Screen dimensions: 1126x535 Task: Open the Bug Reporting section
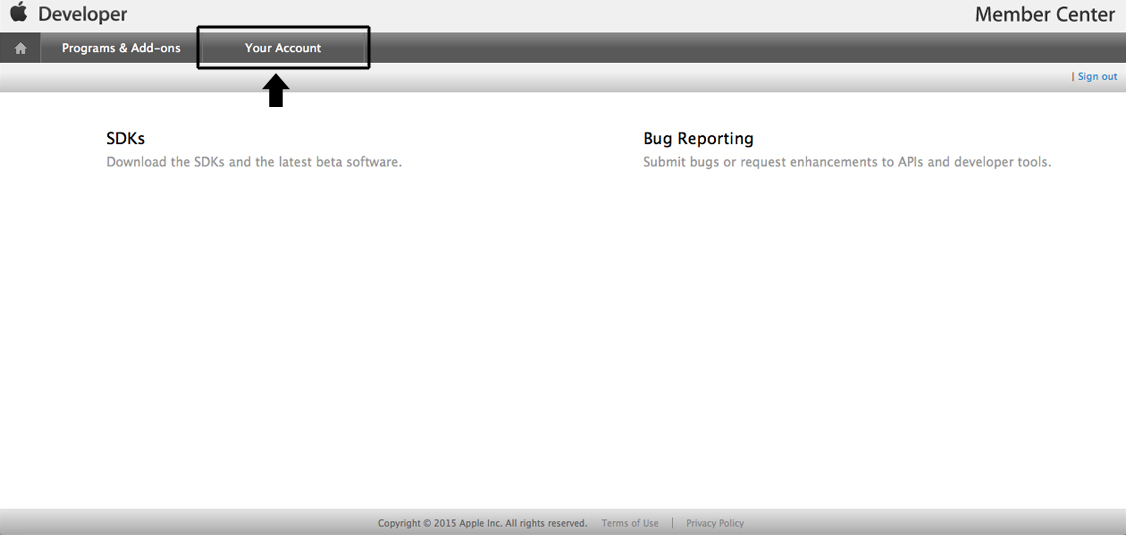[x=698, y=139]
